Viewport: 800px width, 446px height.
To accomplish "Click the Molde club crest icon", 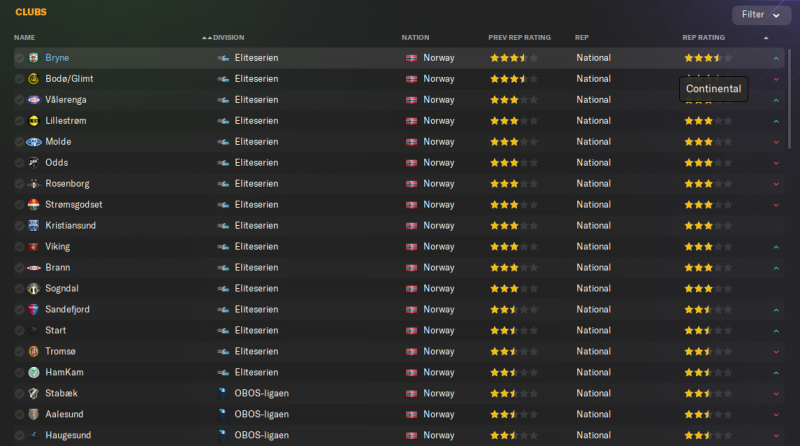I will click(34, 142).
